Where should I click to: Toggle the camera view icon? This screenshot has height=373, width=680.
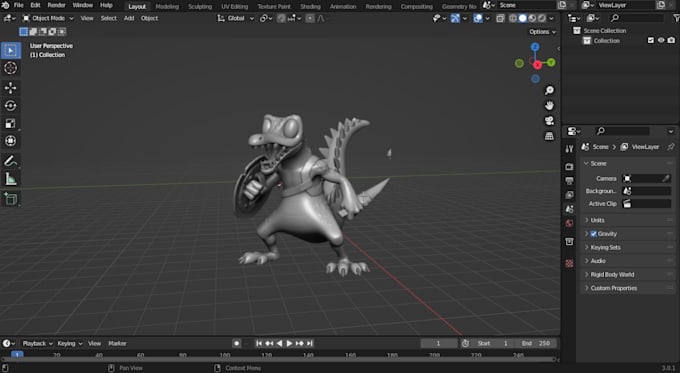coord(549,121)
